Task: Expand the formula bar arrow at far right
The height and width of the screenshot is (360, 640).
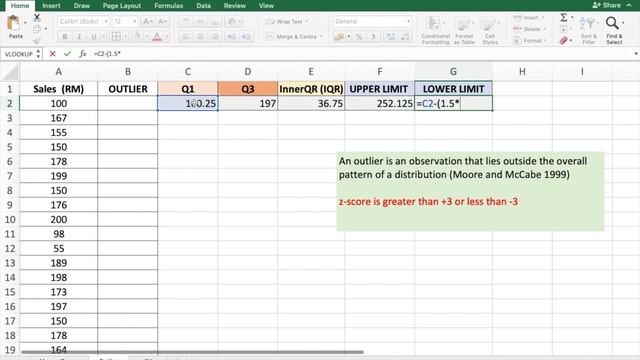Action: coord(636,53)
